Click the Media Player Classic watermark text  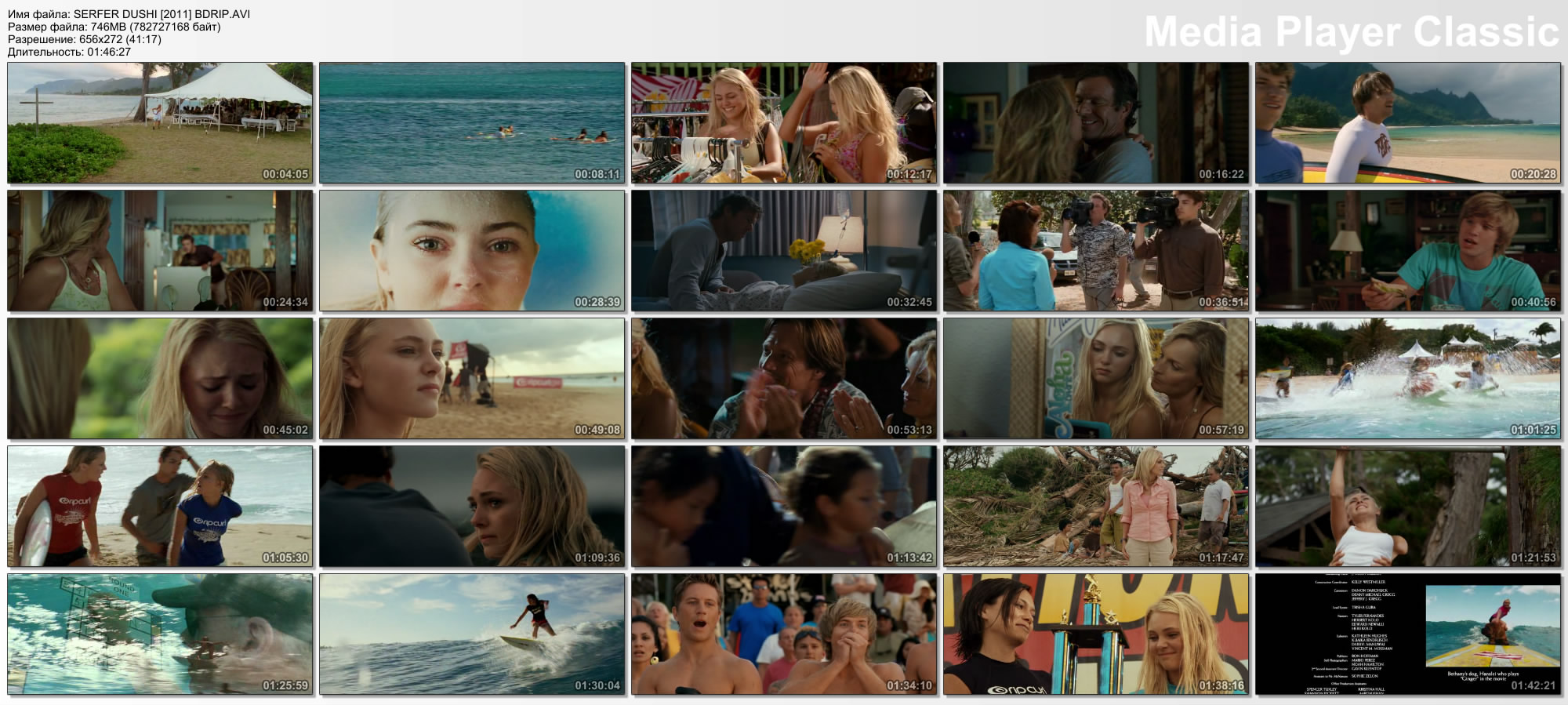pos(1351,33)
